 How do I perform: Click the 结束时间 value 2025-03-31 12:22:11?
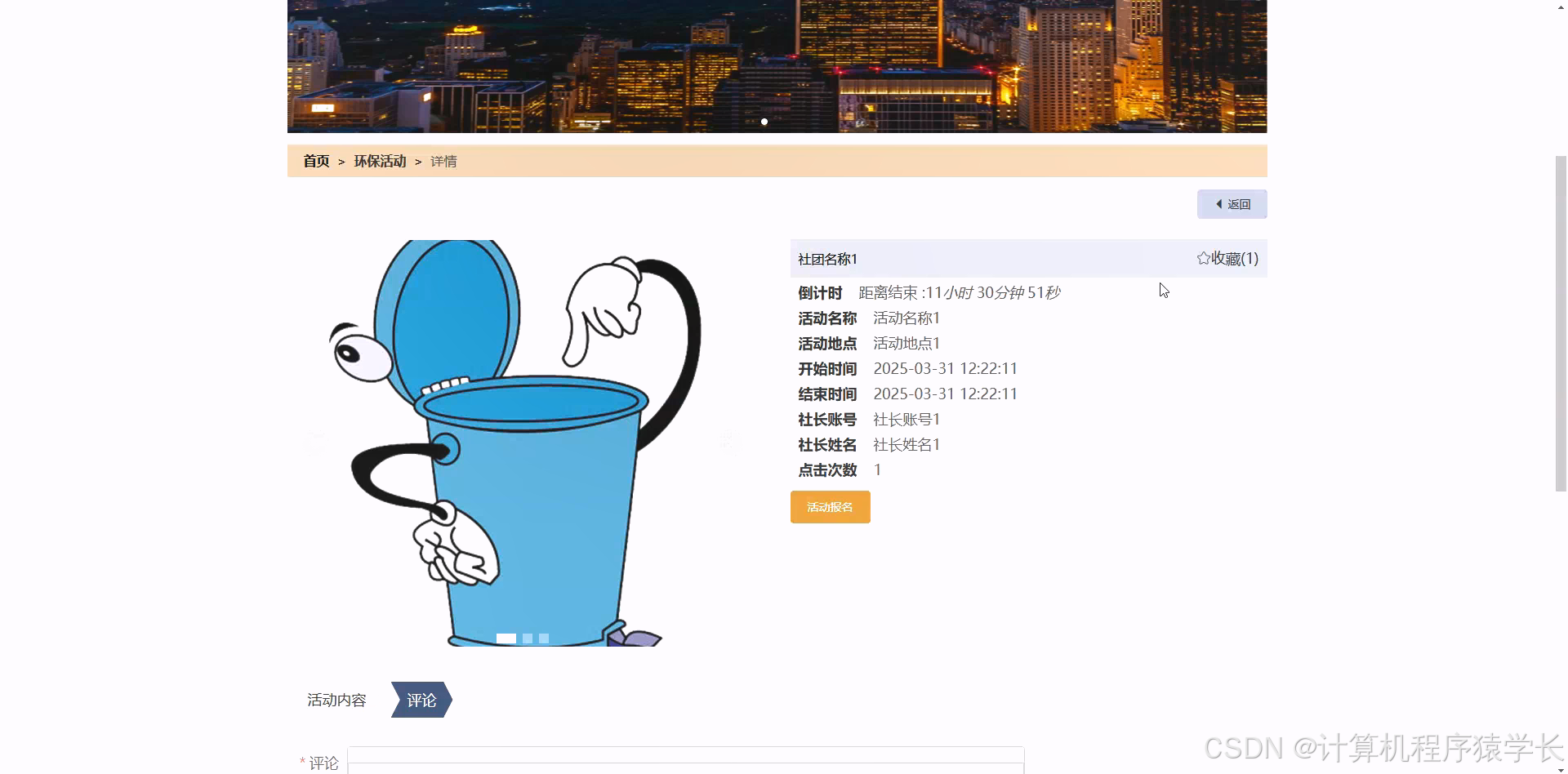pos(946,394)
